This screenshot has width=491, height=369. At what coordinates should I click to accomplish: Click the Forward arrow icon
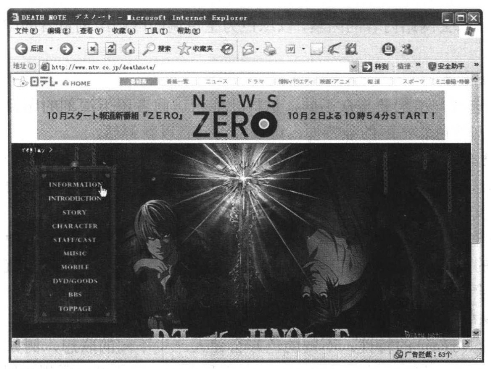(66, 49)
